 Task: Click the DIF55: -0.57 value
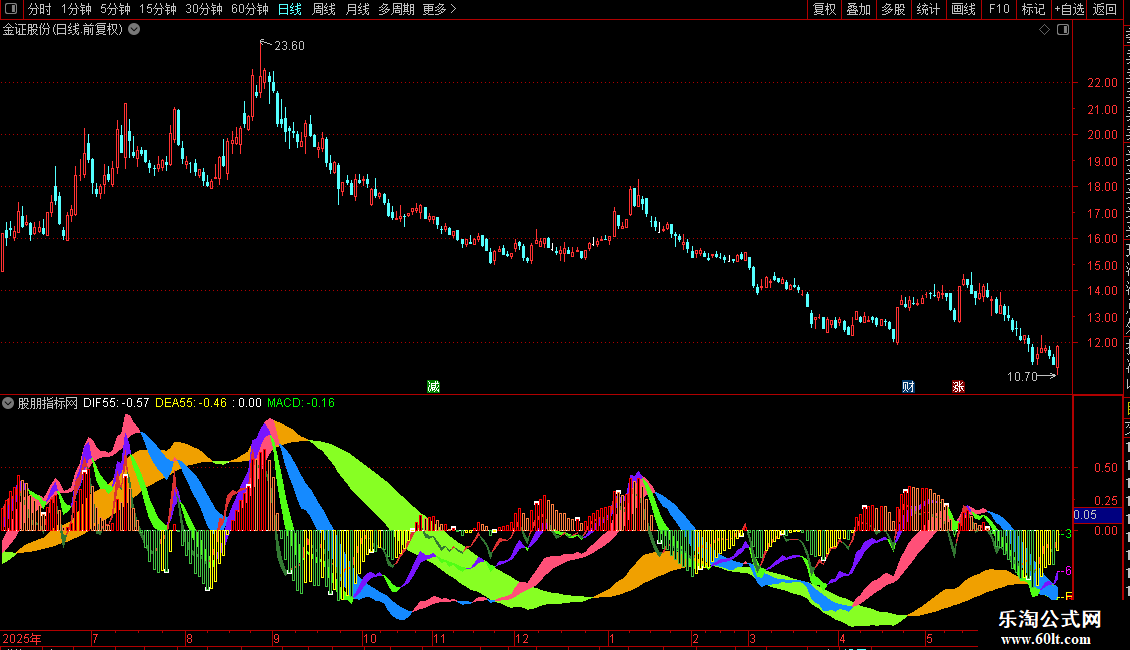click(x=116, y=403)
